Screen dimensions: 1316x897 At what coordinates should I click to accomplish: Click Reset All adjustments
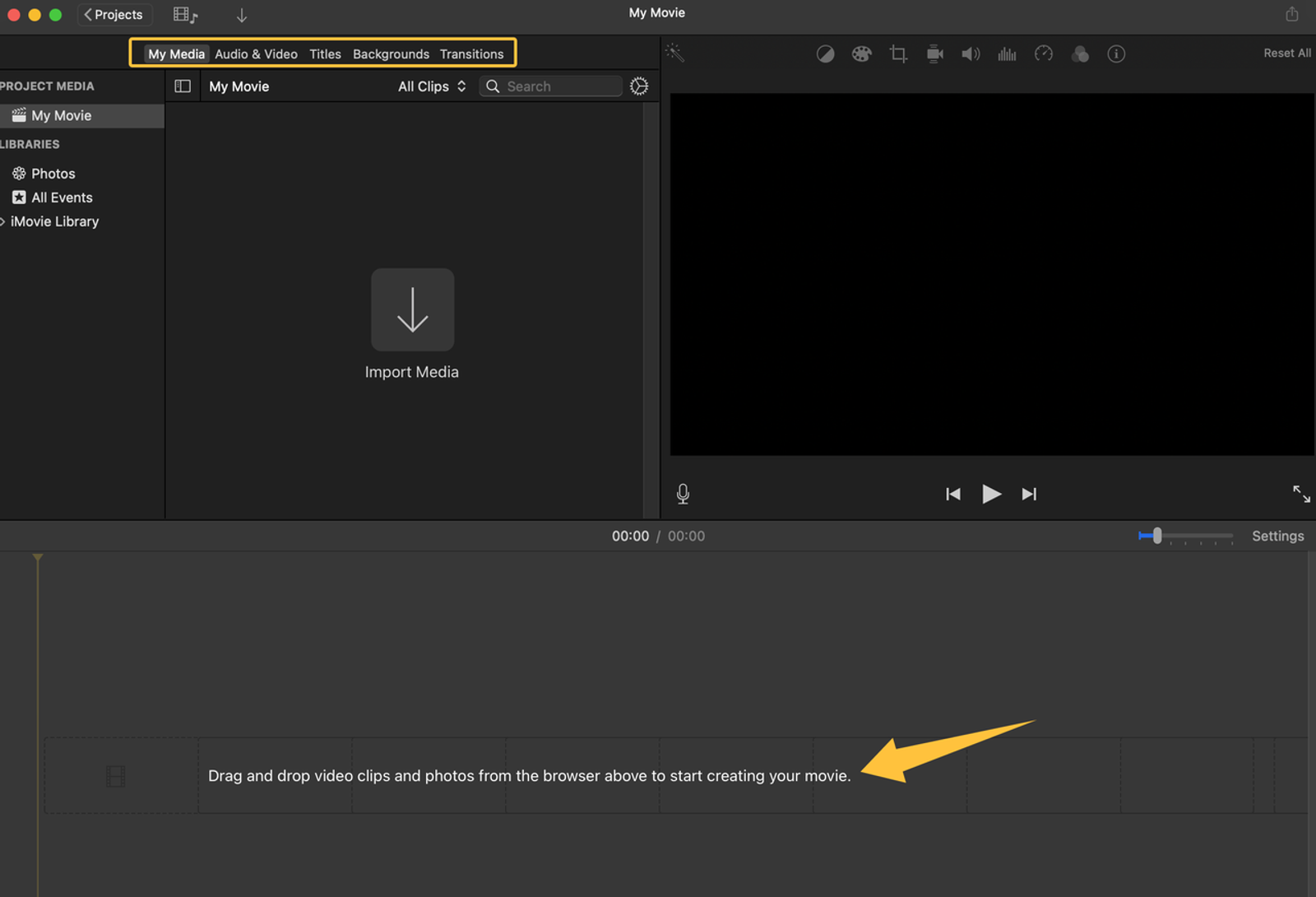1287,53
